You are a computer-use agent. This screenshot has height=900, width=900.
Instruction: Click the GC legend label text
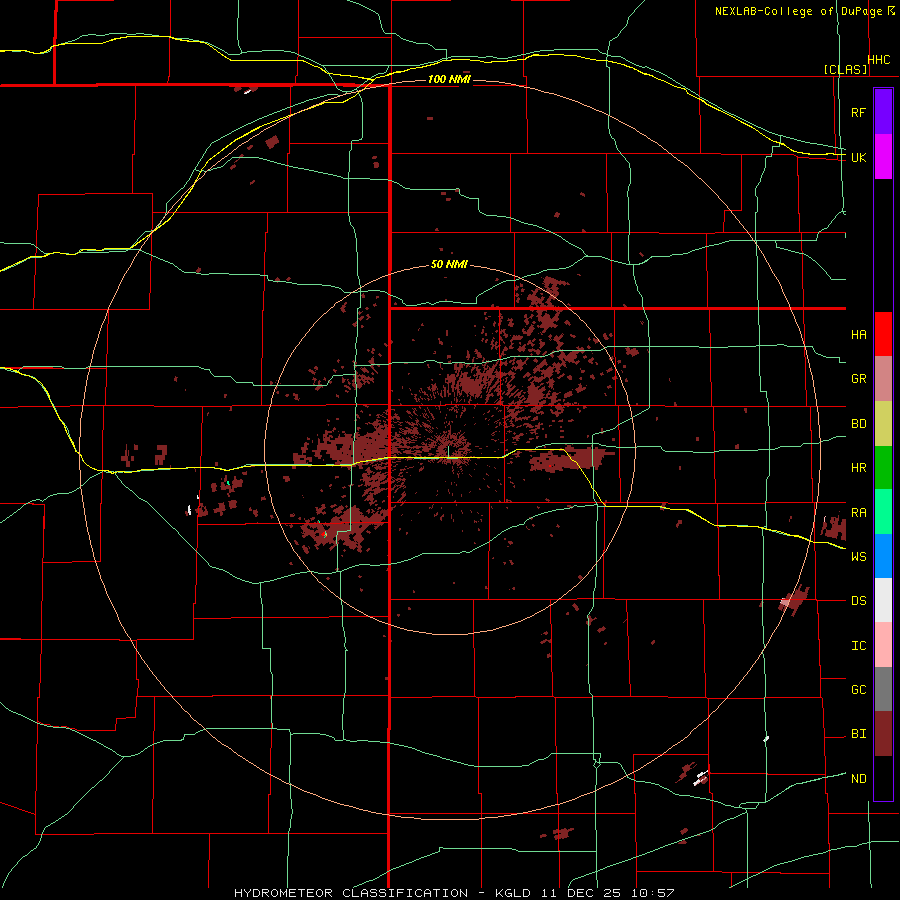tap(858, 689)
